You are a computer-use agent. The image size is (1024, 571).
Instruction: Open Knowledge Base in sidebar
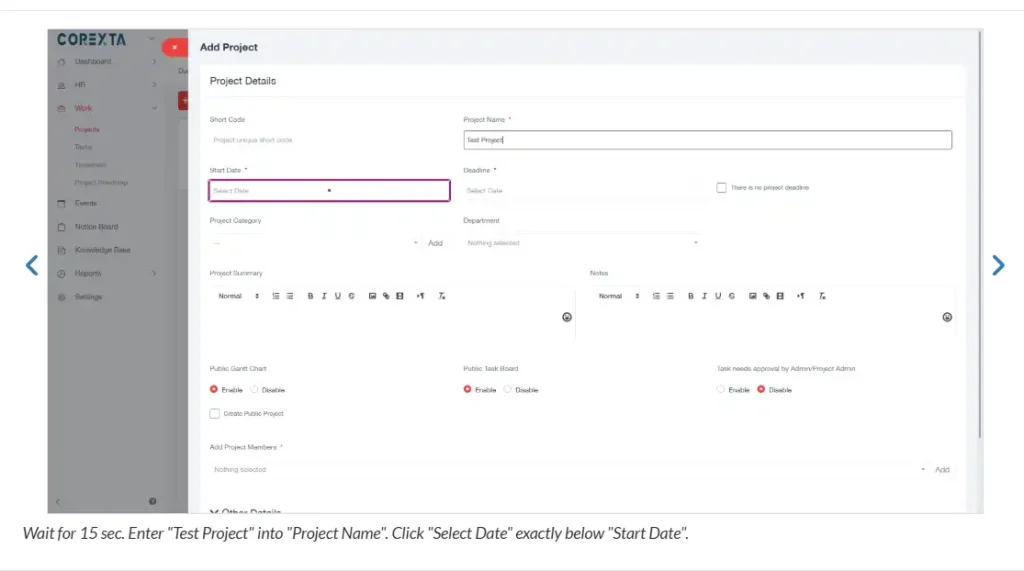(x=102, y=250)
